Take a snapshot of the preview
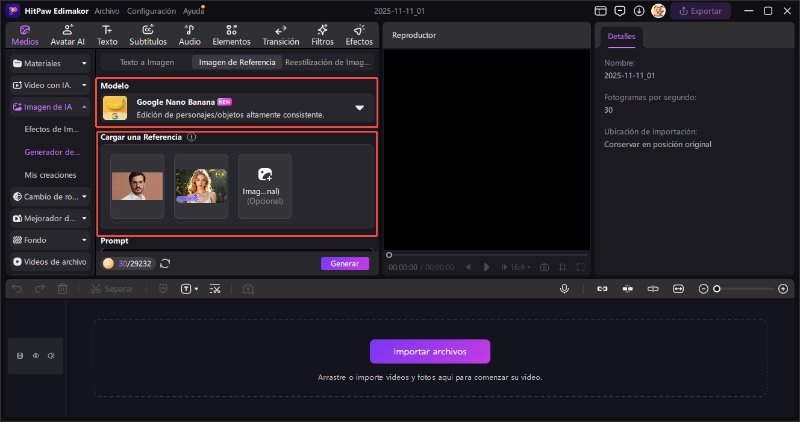Image resolution: width=800 pixels, height=422 pixels. point(545,267)
